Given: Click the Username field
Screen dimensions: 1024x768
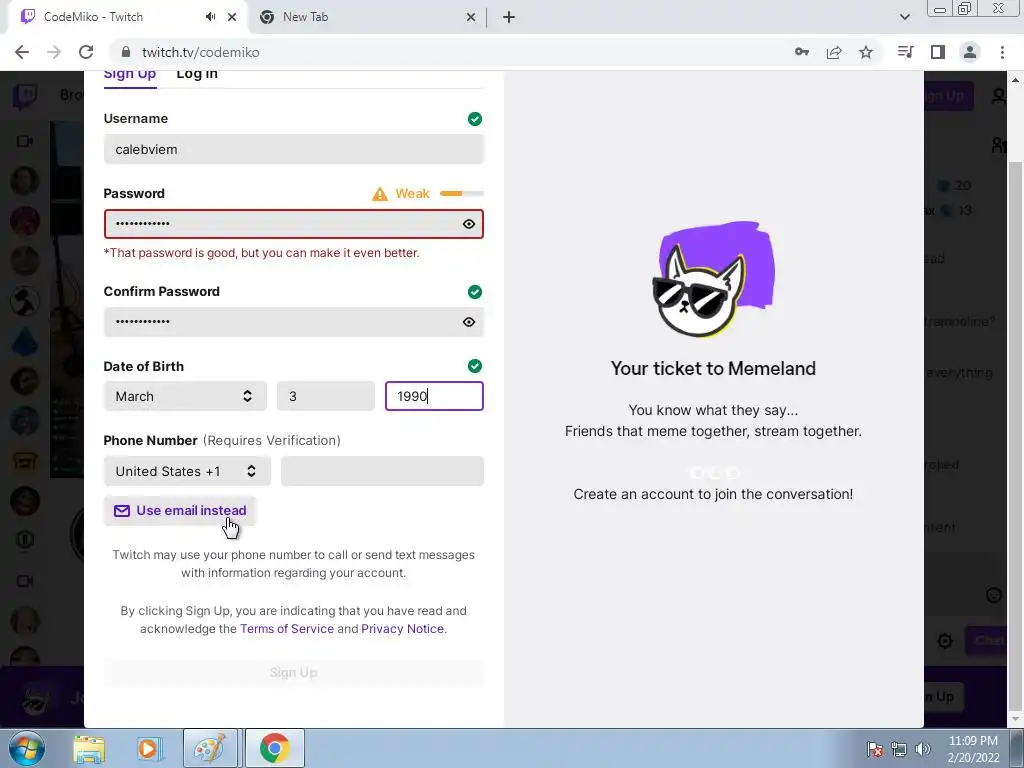Looking at the screenshot, I should (293, 150).
